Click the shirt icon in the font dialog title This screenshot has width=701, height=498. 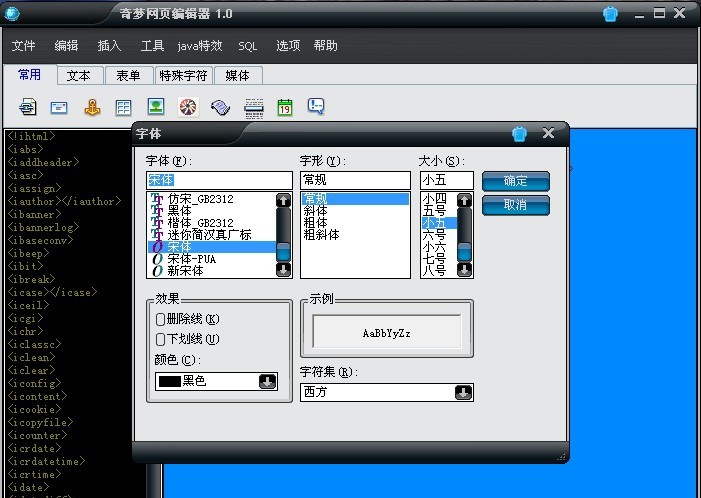[x=519, y=134]
